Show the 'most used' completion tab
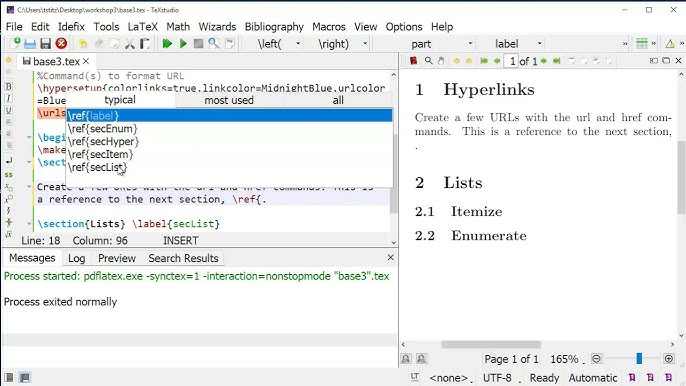 click(x=229, y=100)
